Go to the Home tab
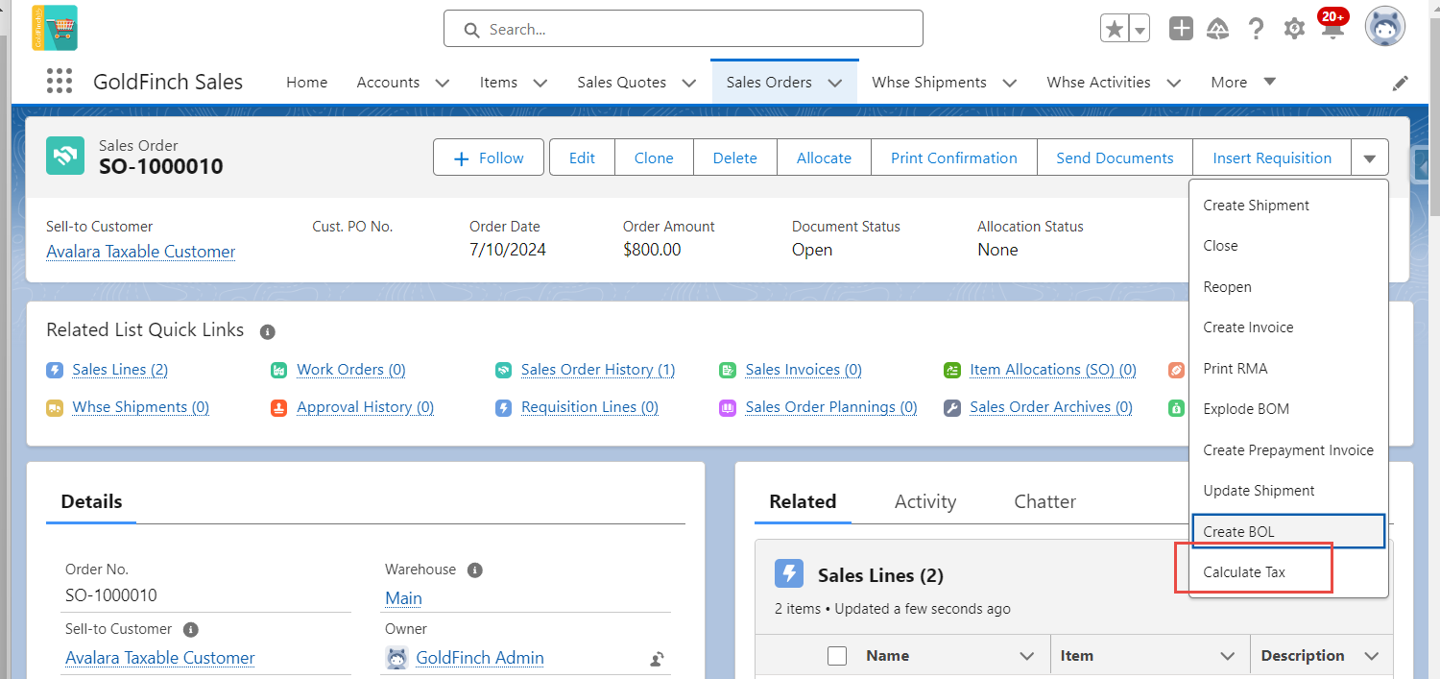This screenshot has height=679, width=1440. point(306,82)
